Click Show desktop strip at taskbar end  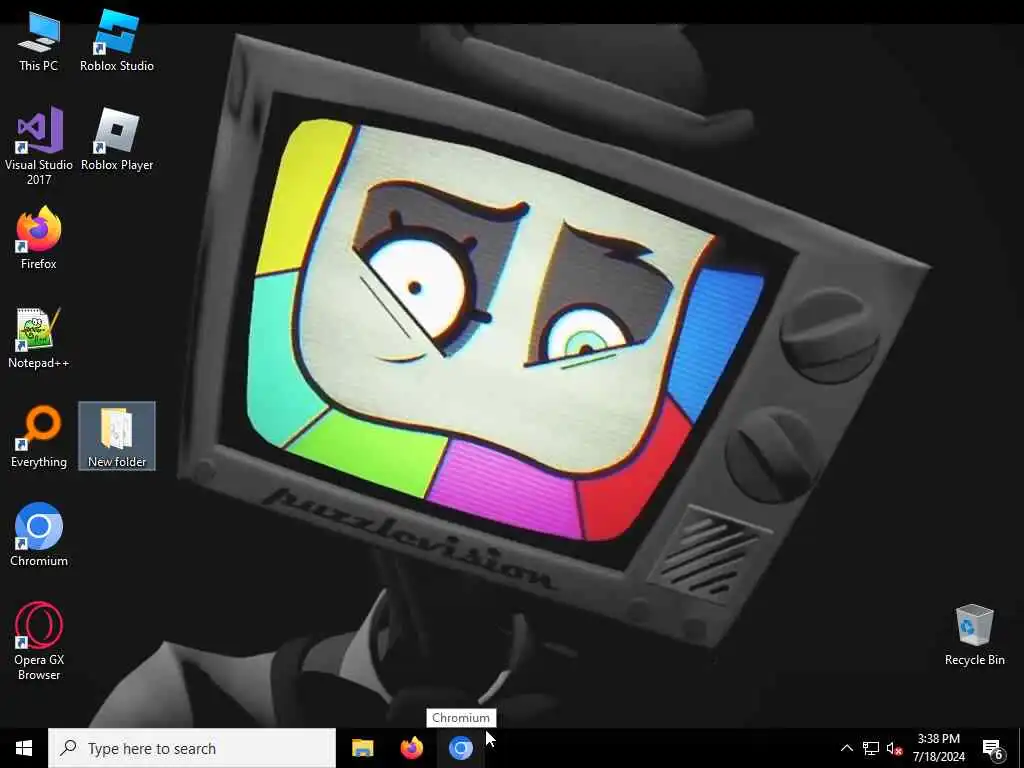point(1021,748)
